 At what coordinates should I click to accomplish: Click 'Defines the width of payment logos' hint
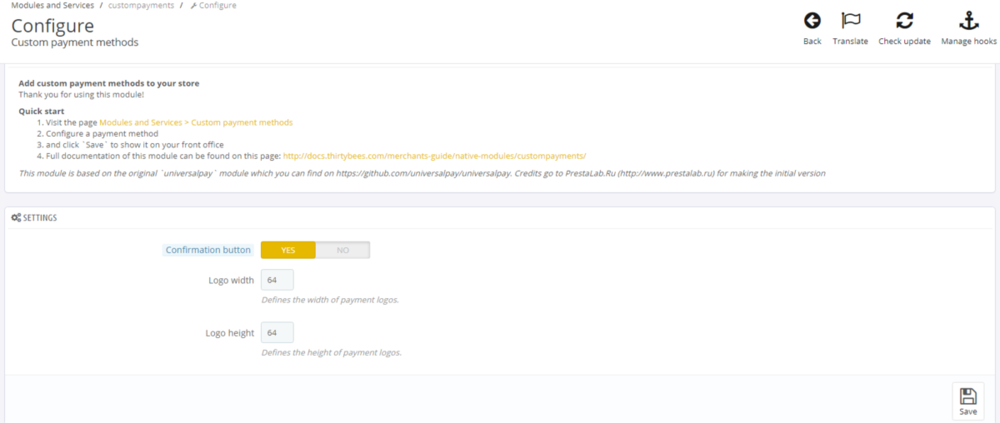tap(330, 299)
